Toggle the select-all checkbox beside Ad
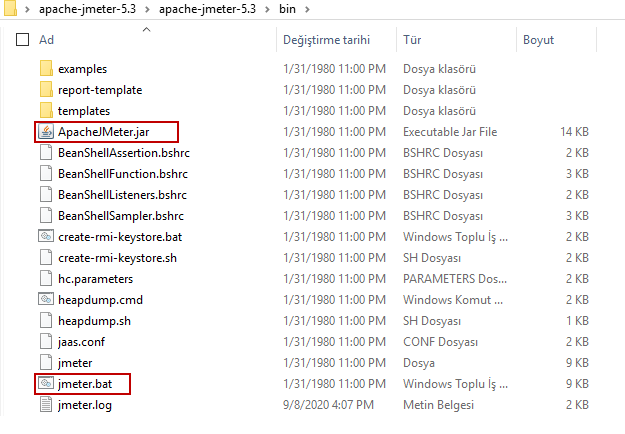625x434 pixels. 22,39
